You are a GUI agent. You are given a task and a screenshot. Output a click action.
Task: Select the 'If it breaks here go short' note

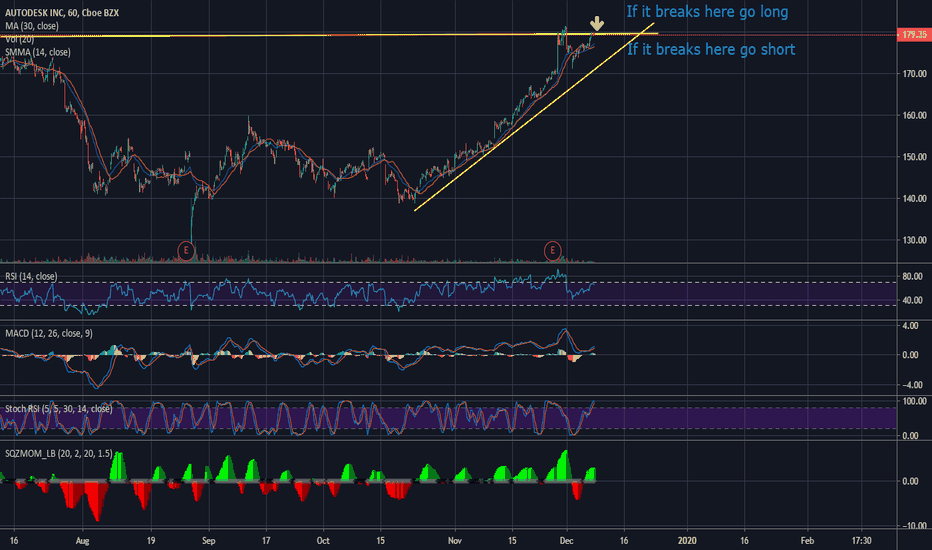711,49
